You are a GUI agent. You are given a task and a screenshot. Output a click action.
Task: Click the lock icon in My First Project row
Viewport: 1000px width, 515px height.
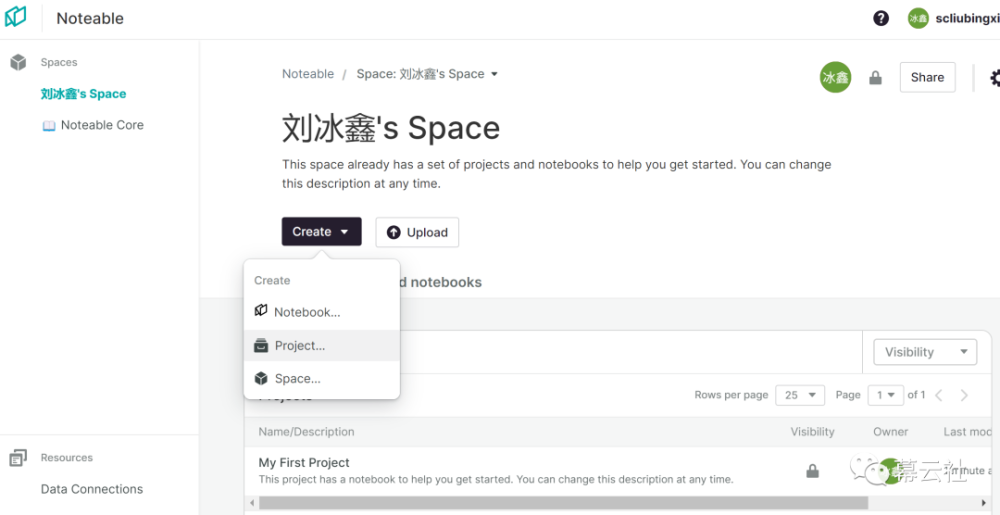click(812, 471)
